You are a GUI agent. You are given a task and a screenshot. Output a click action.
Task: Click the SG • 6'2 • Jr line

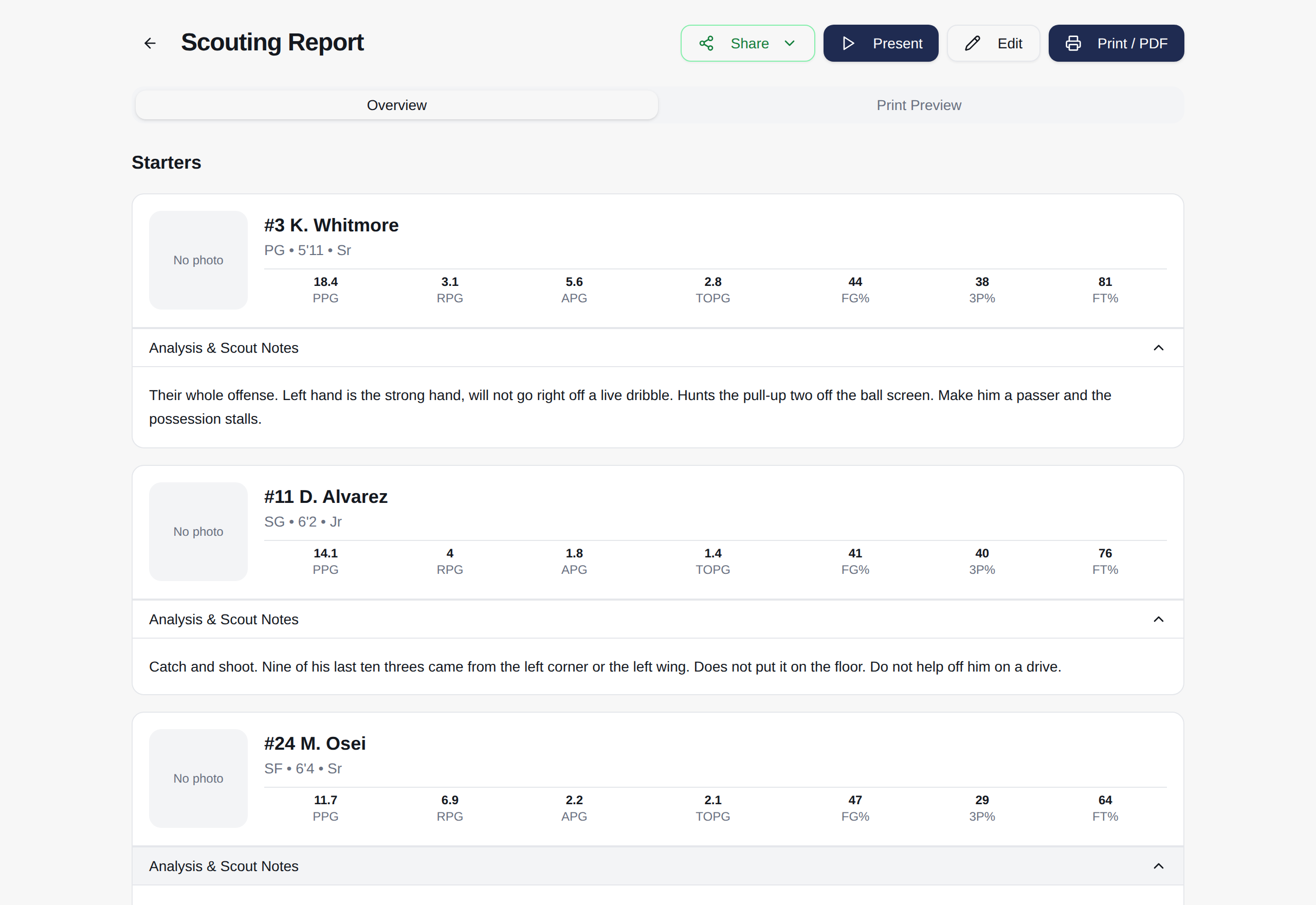(x=303, y=522)
